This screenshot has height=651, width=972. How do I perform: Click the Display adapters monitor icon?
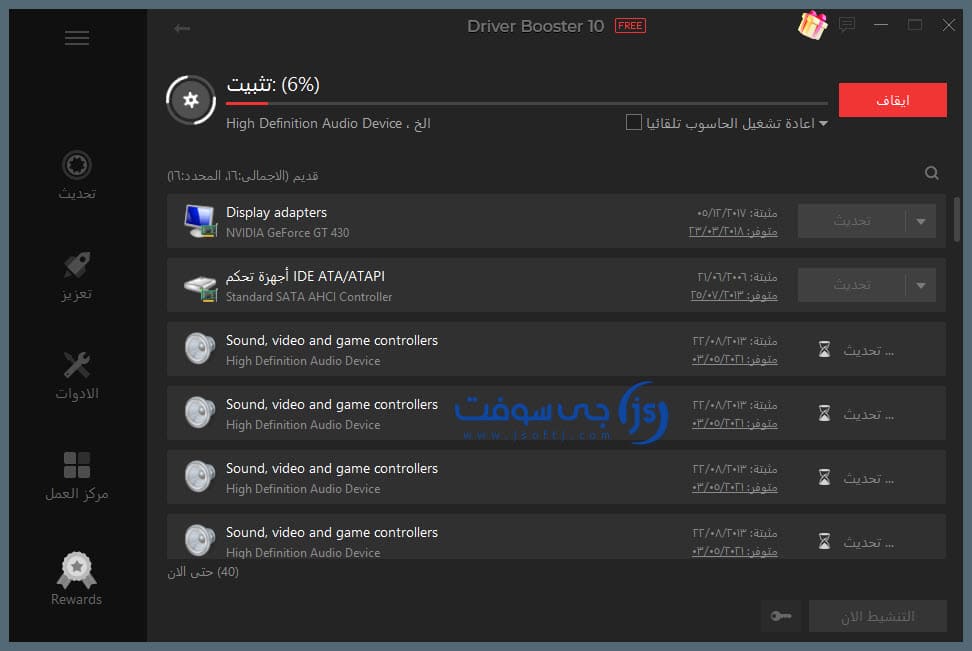click(200, 221)
